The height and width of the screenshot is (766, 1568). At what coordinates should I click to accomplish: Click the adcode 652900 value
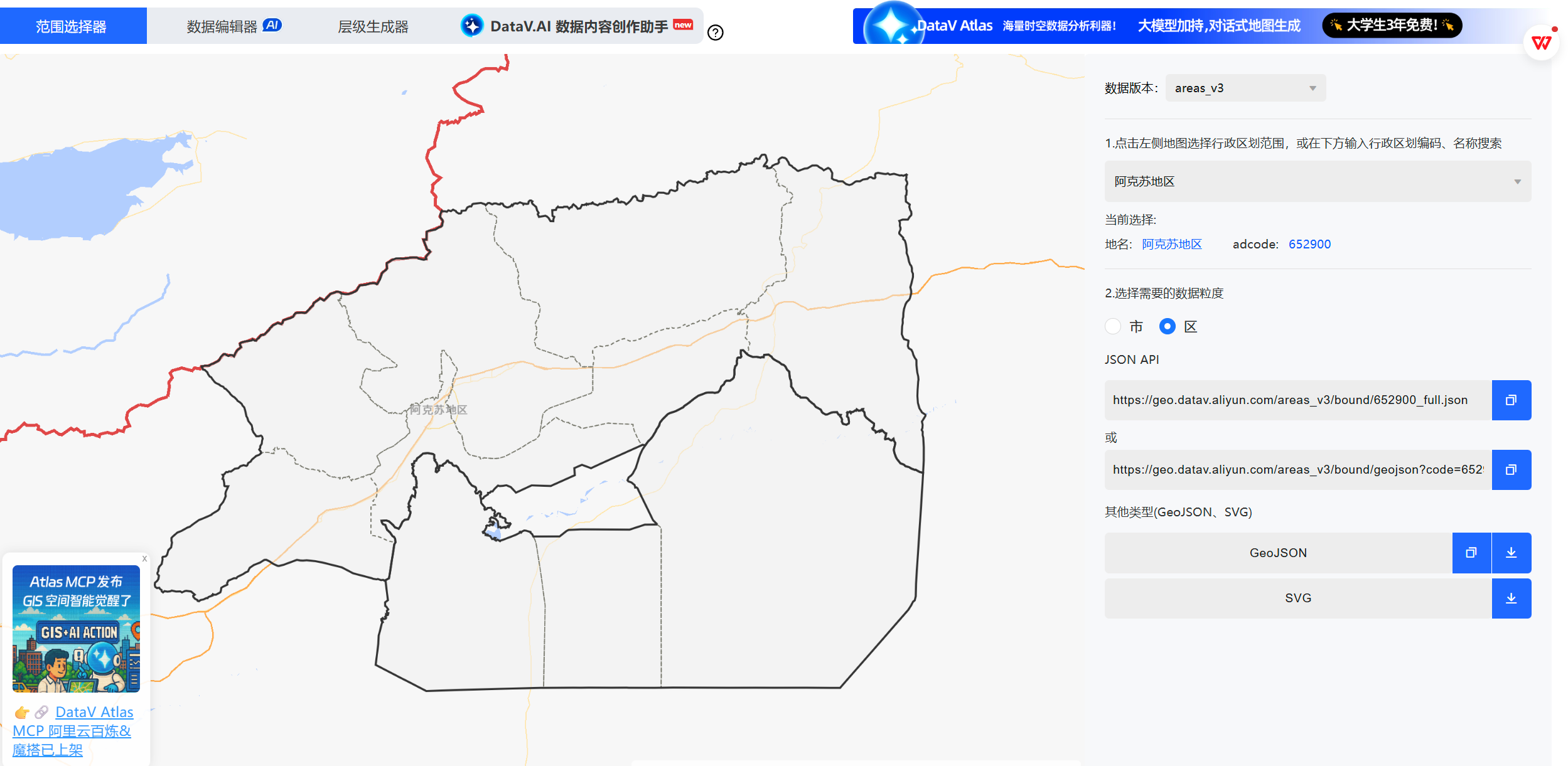(x=1309, y=244)
